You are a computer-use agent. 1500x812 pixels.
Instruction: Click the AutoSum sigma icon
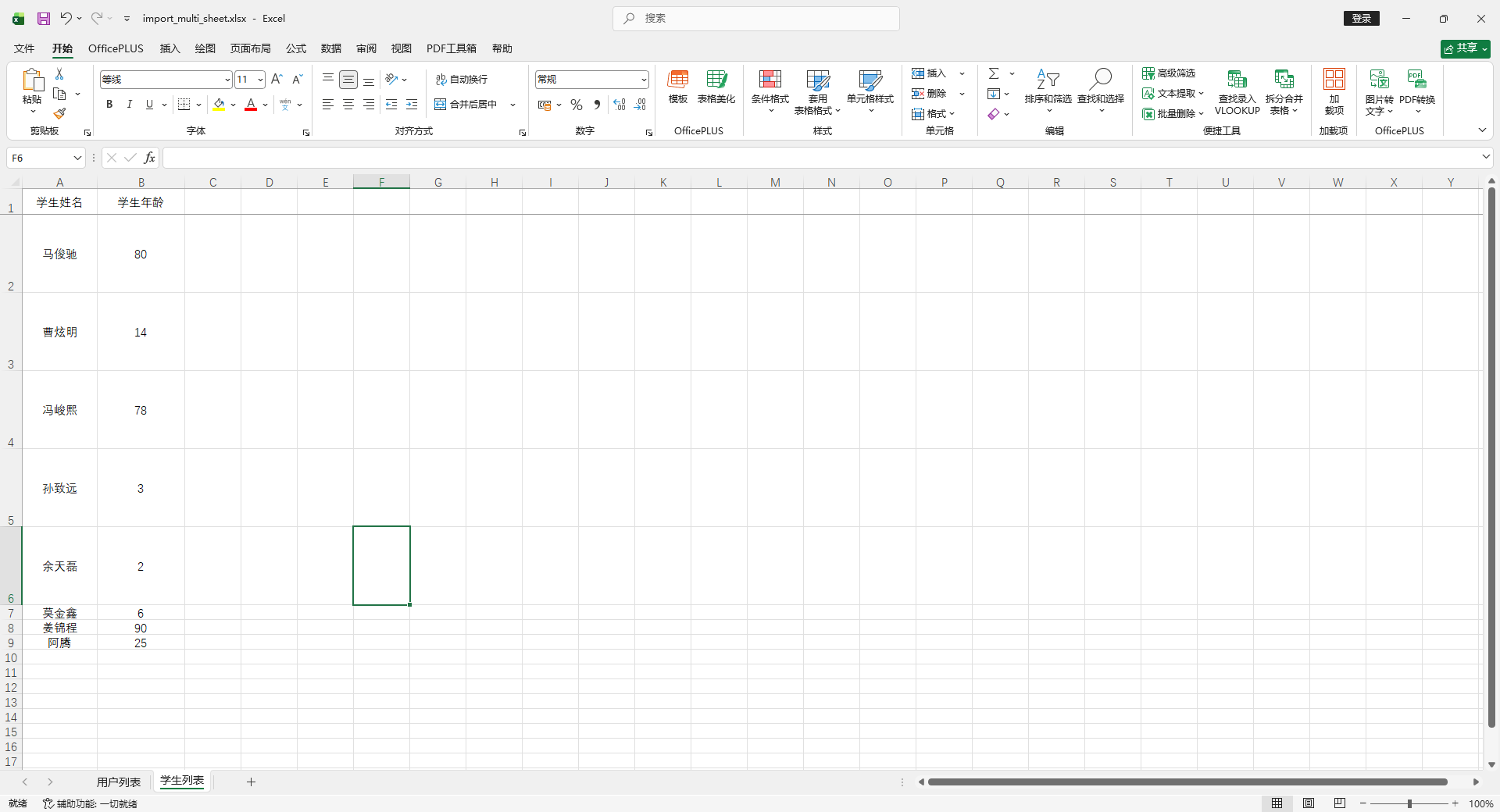pos(994,73)
